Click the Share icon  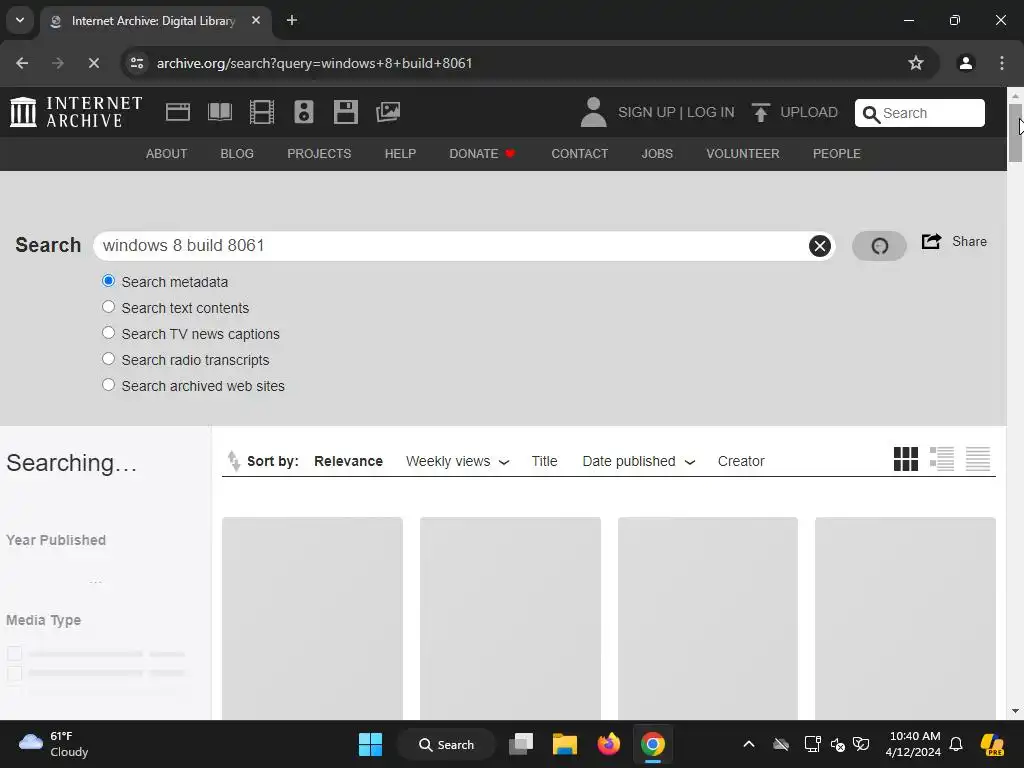pyautogui.click(x=931, y=242)
